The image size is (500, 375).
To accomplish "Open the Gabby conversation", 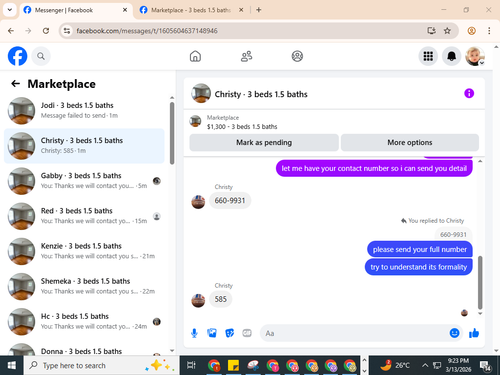I will pos(84,181).
